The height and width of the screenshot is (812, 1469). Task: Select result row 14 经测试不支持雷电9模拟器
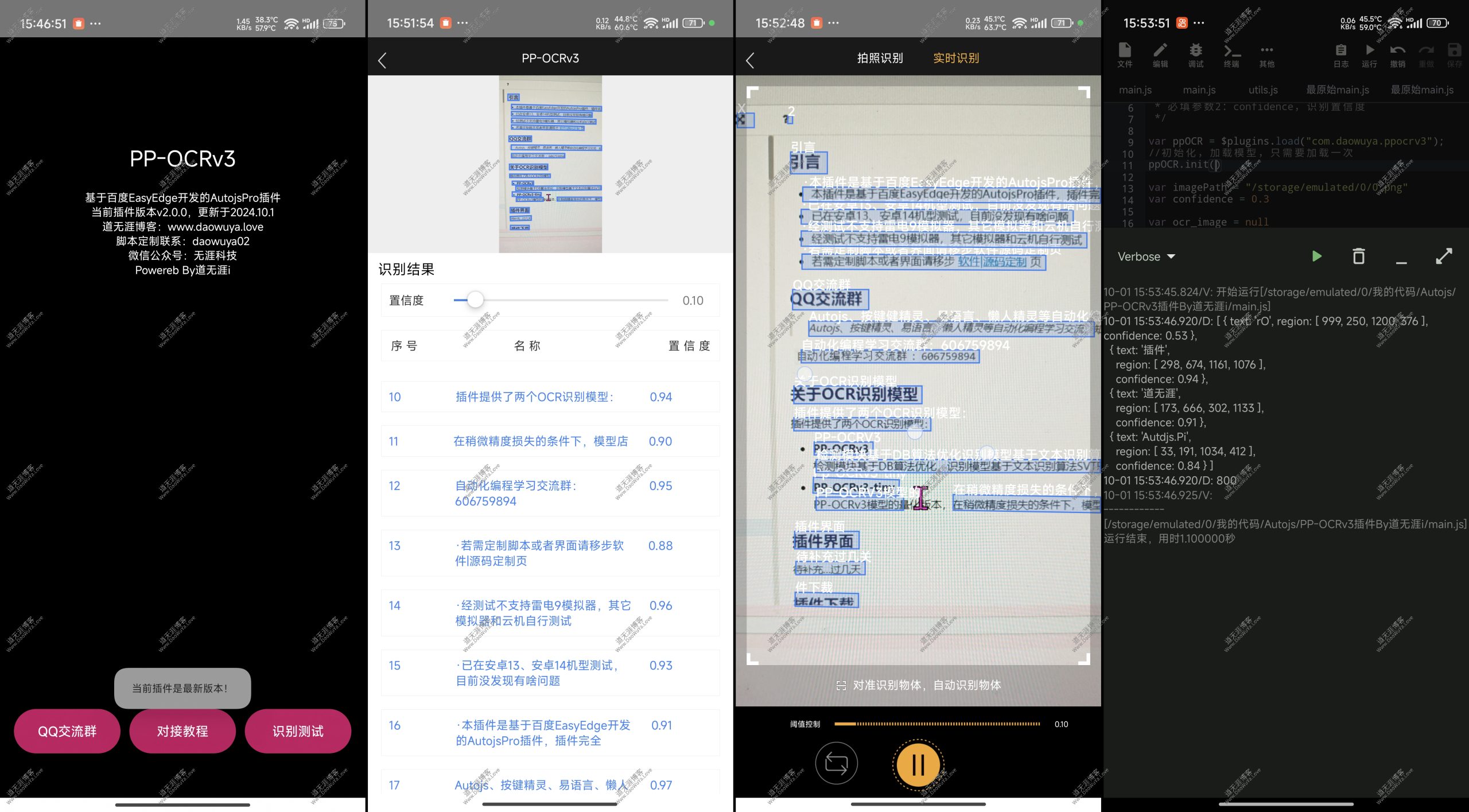pyautogui.click(x=550, y=613)
